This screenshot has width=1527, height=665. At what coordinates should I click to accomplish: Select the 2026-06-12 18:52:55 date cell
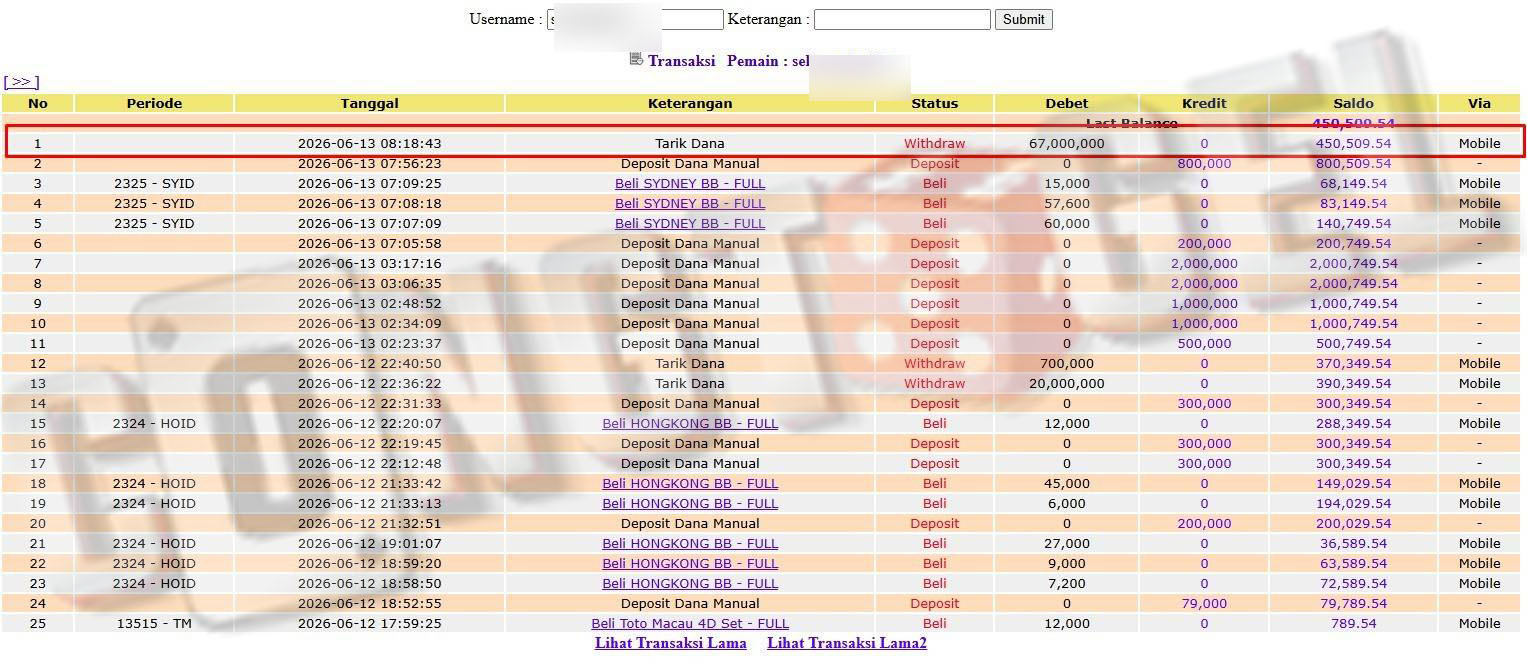369,604
